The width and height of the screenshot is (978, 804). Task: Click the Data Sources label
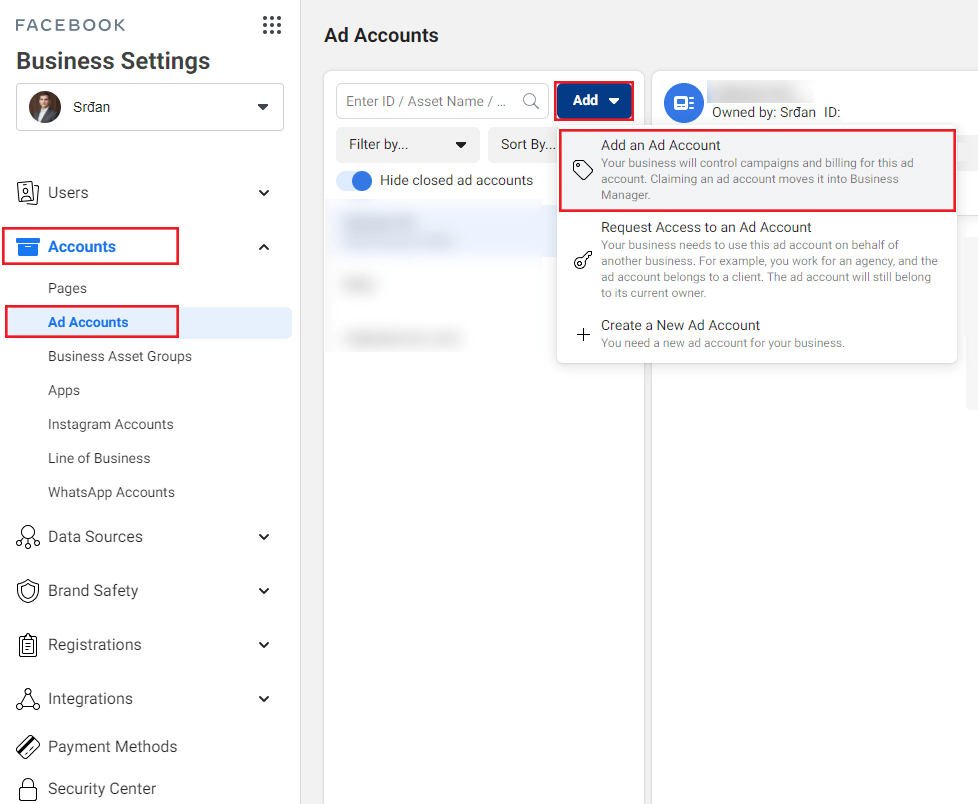(95, 537)
